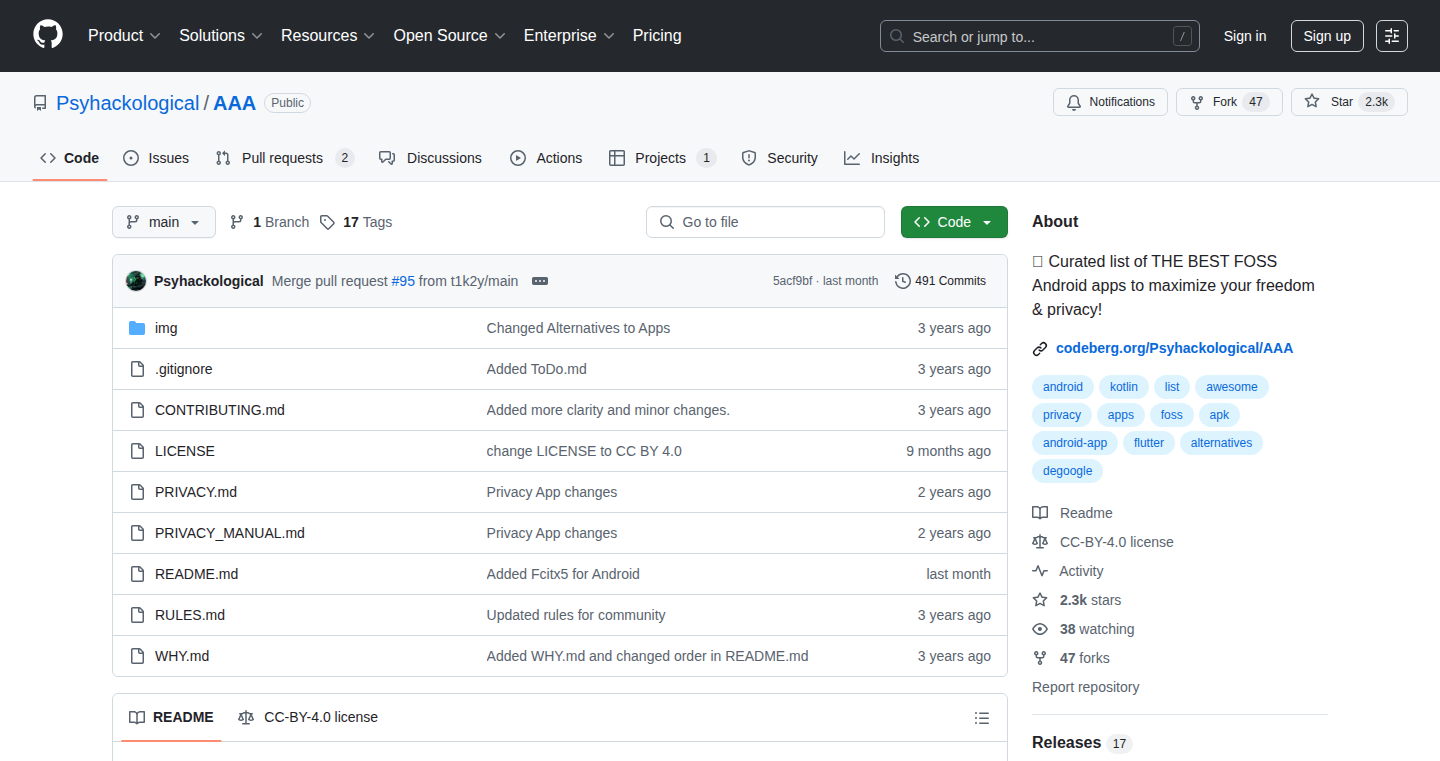Click the flutter topic tag
The height and width of the screenshot is (761, 1440).
pyautogui.click(x=1149, y=443)
